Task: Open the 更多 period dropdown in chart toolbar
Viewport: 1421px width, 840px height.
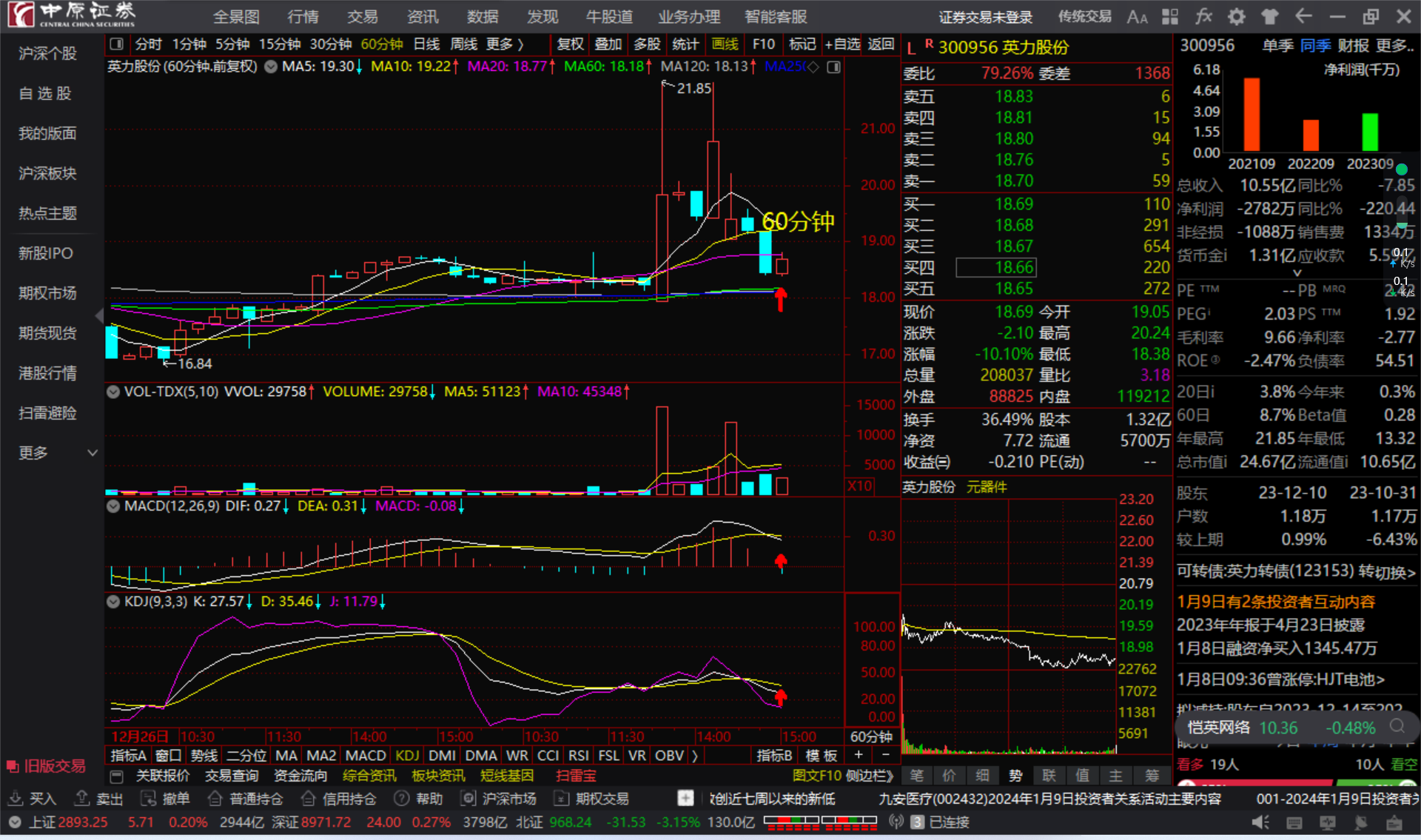Action: tap(505, 44)
